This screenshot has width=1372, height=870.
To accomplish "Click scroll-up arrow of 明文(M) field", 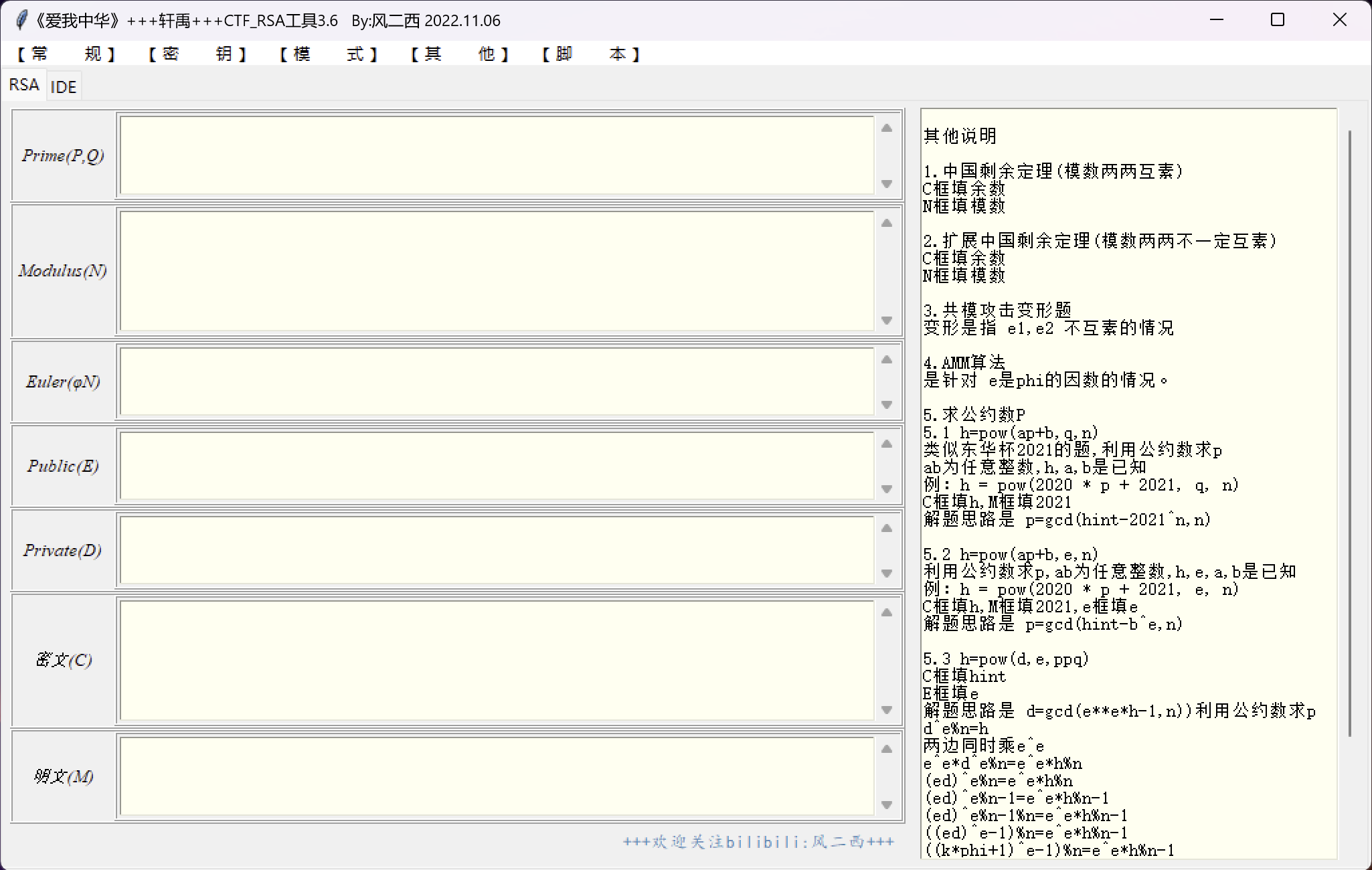I will click(x=887, y=750).
